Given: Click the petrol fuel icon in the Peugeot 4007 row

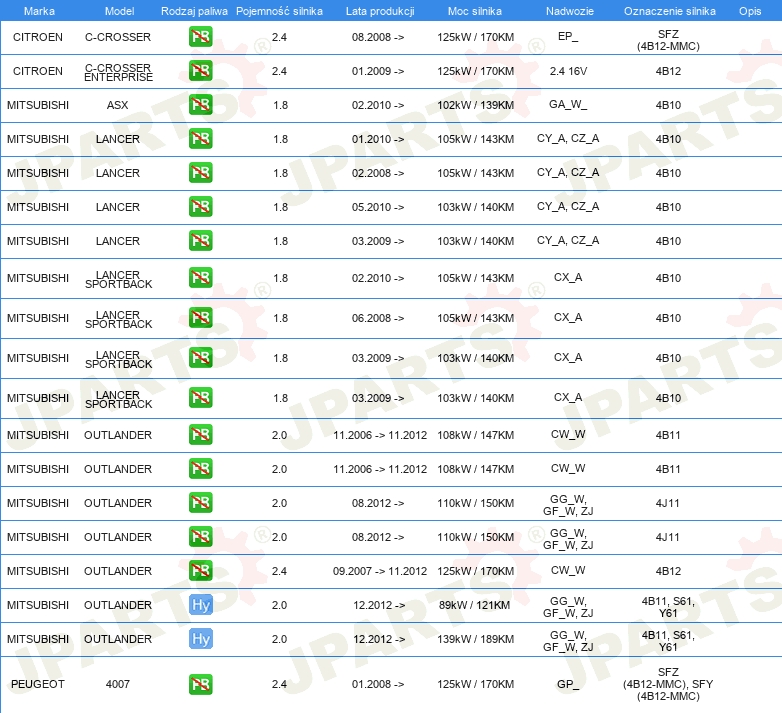Looking at the screenshot, I should 200,684.
